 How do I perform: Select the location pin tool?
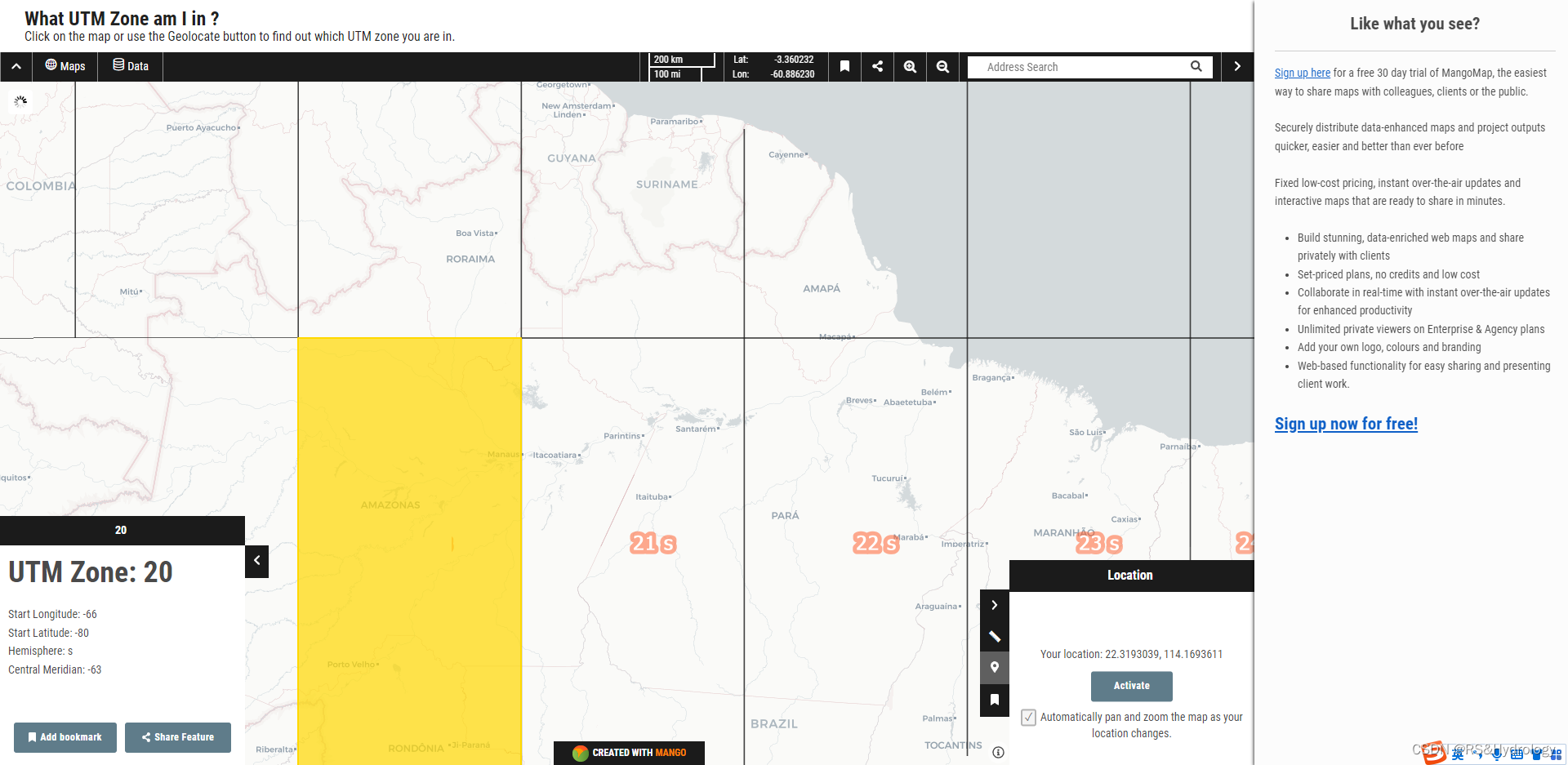[995, 668]
